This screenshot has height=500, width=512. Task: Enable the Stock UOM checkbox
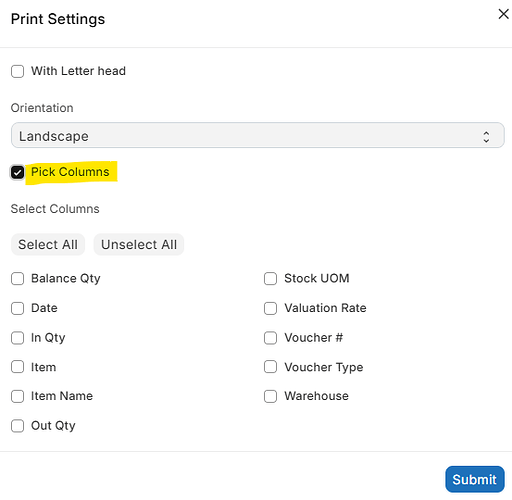coord(270,279)
